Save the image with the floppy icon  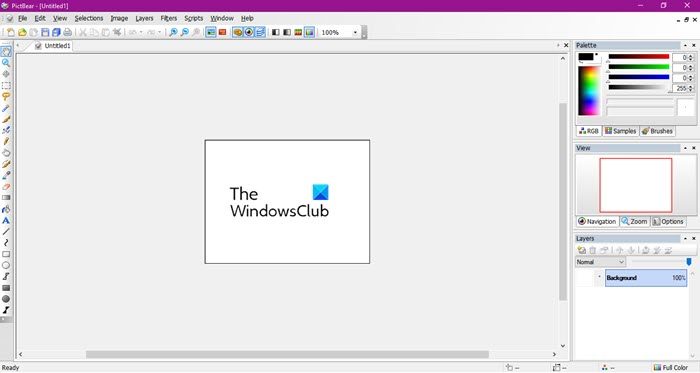45,32
